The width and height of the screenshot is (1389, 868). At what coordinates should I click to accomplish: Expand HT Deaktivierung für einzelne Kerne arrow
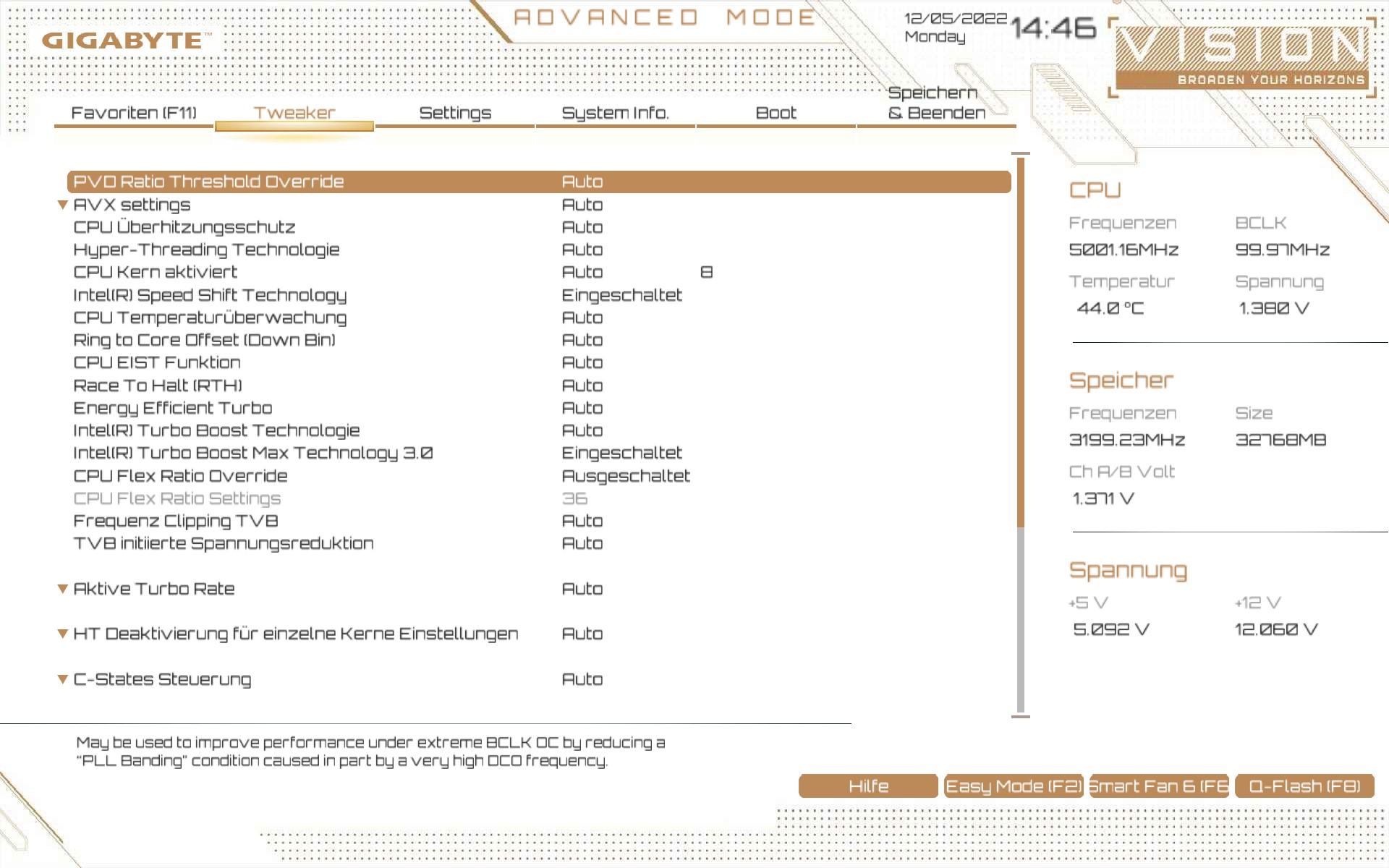point(63,634)
